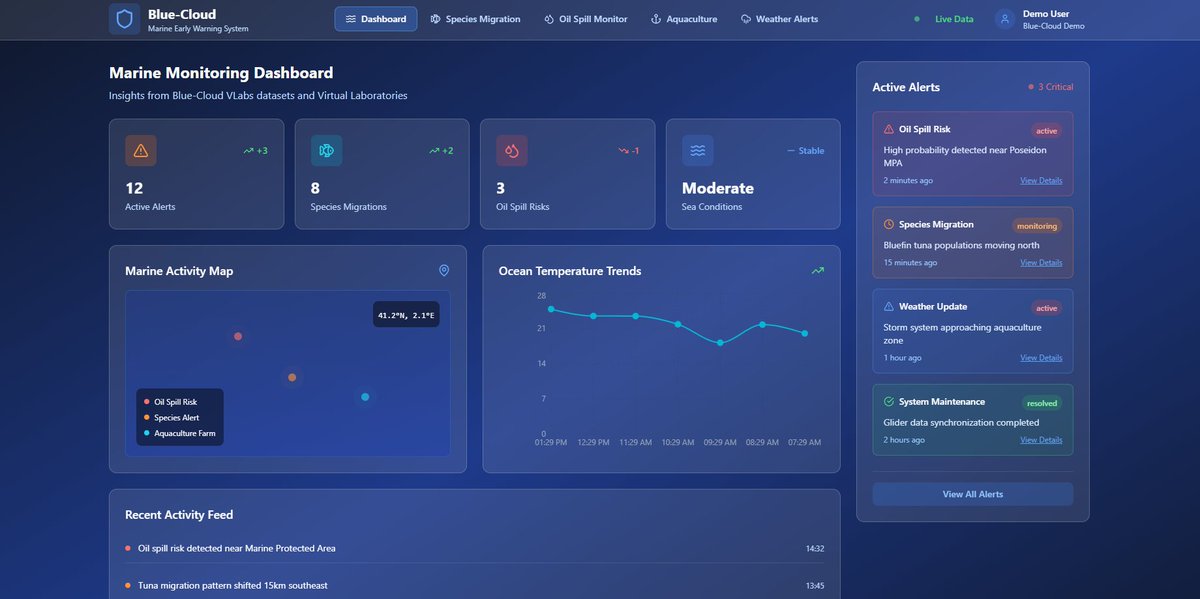Click the monitoring badge on Species Migration alert
The height and width of the screenshot is (599, 1200).
click(x=1037, y=226)
